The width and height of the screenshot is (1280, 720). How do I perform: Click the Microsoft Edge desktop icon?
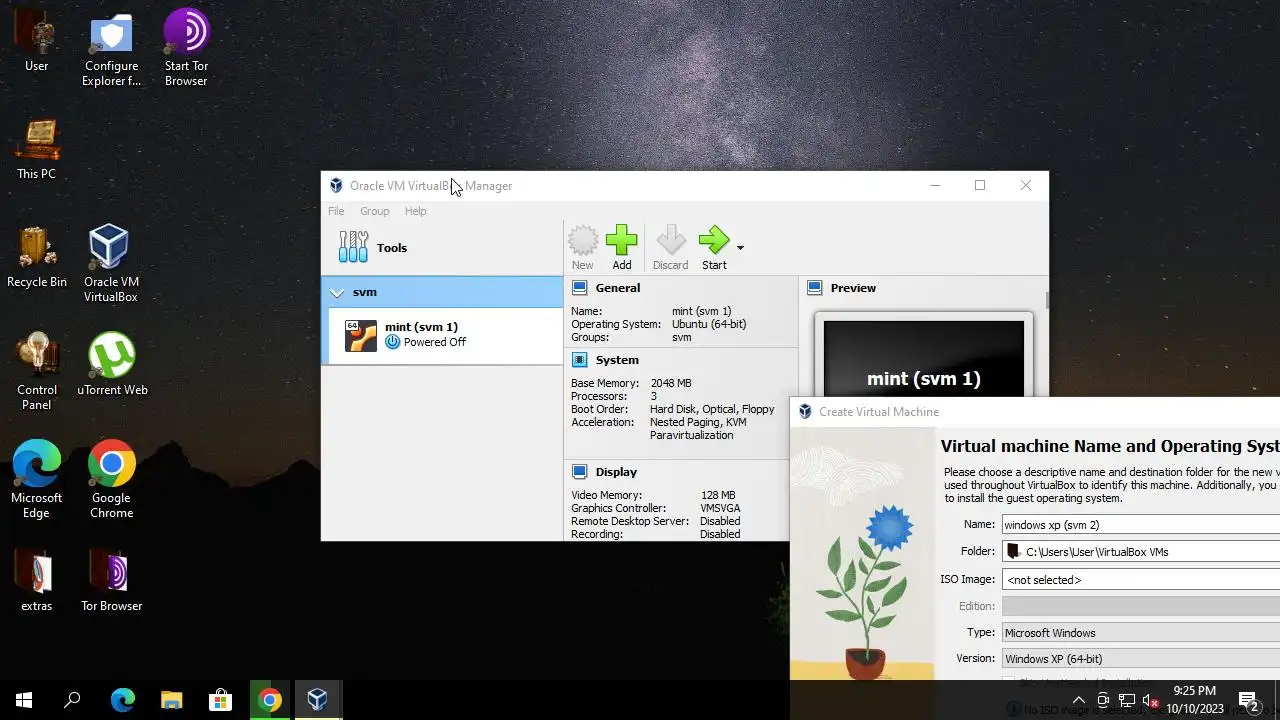(x=37, y=479)
